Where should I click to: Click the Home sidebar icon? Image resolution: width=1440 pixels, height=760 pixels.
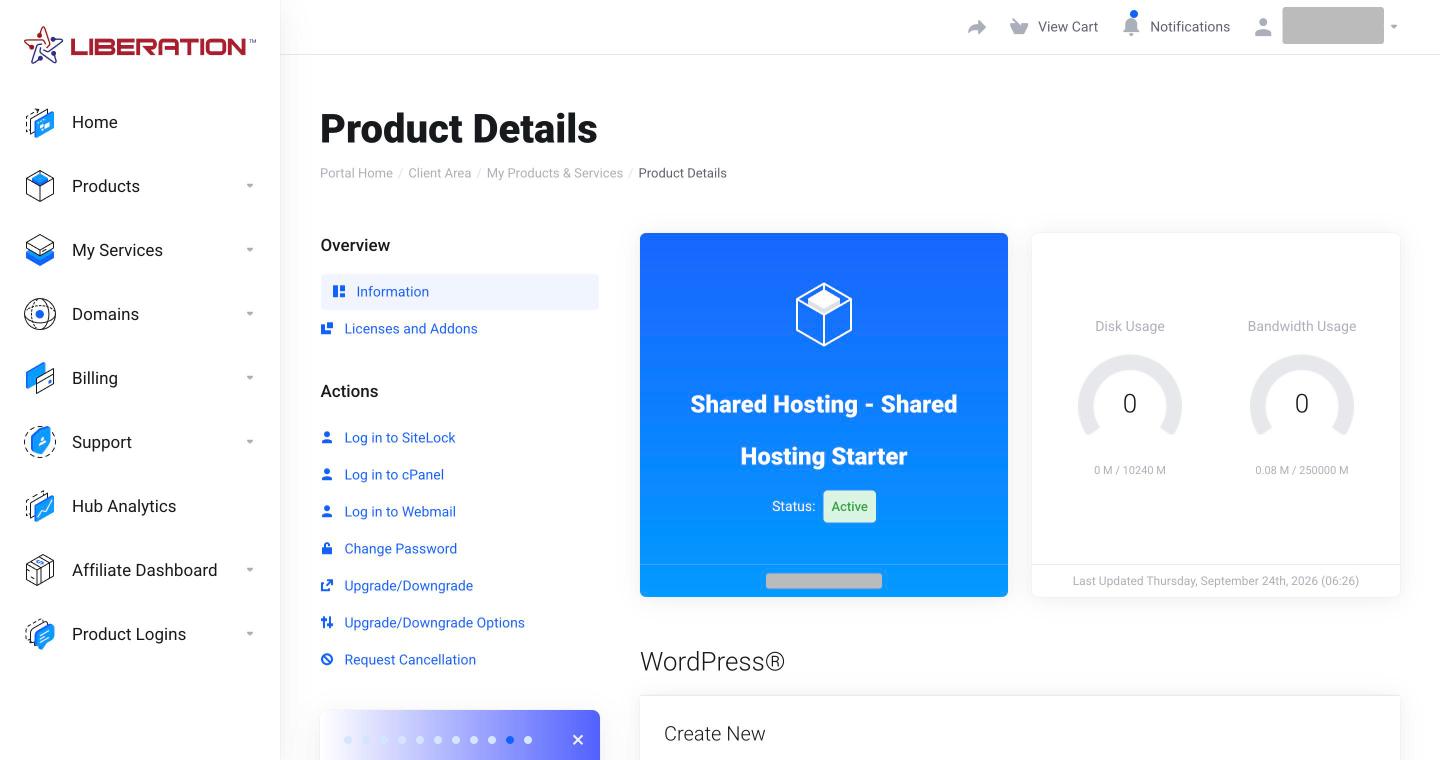[x=40, y=122]
